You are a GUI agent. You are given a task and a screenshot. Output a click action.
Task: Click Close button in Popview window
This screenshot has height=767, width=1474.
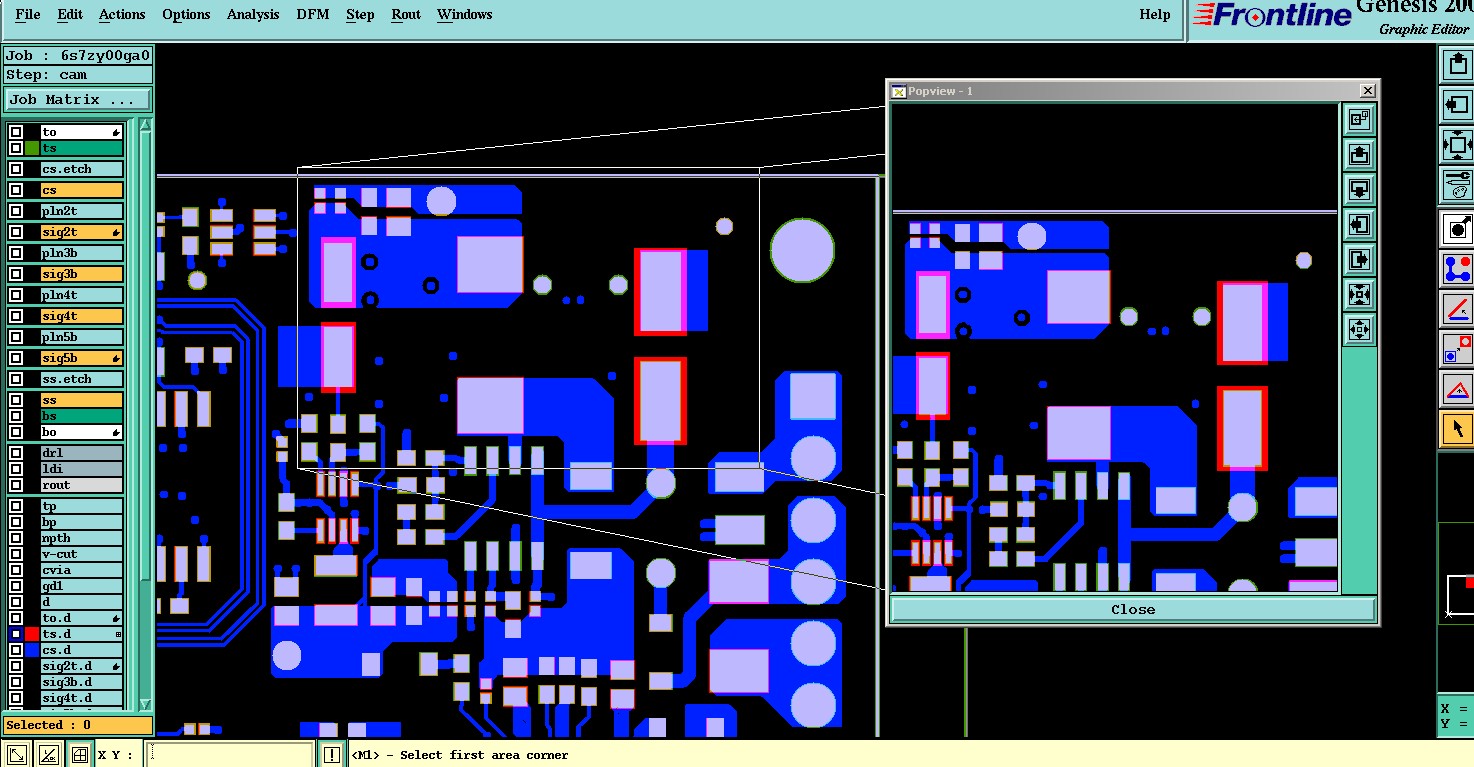click(x=1133, y=609)
